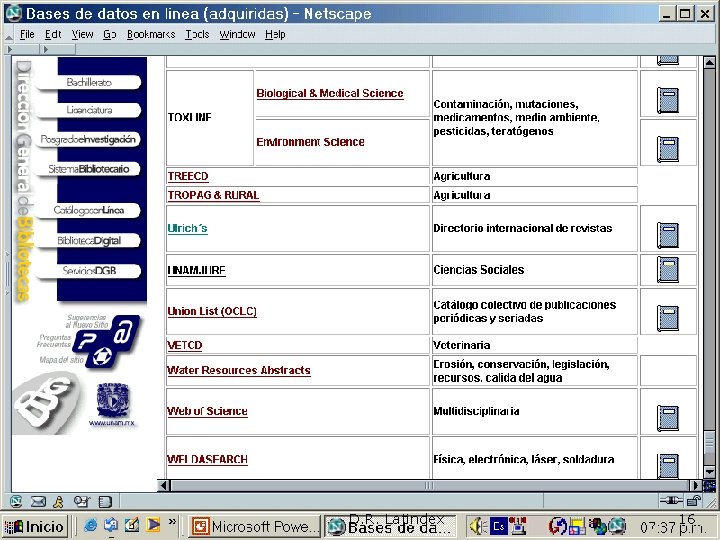Click the horizontal scrollbar left arrow
The image size is (720, 540).
pyautogui.click(x=164, y=485)
